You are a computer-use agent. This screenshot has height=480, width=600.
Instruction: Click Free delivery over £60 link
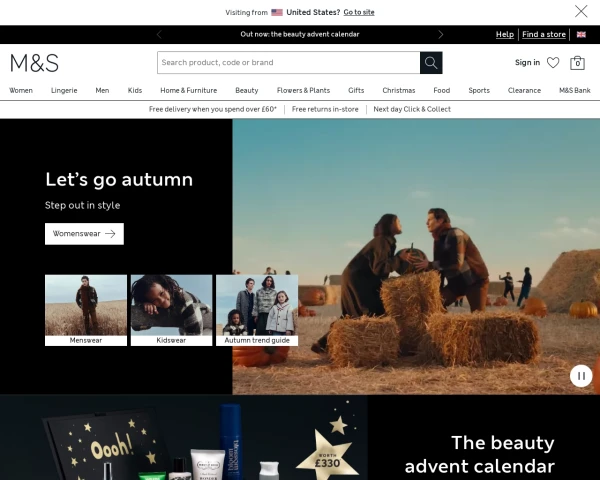click(x=213, y=109)
